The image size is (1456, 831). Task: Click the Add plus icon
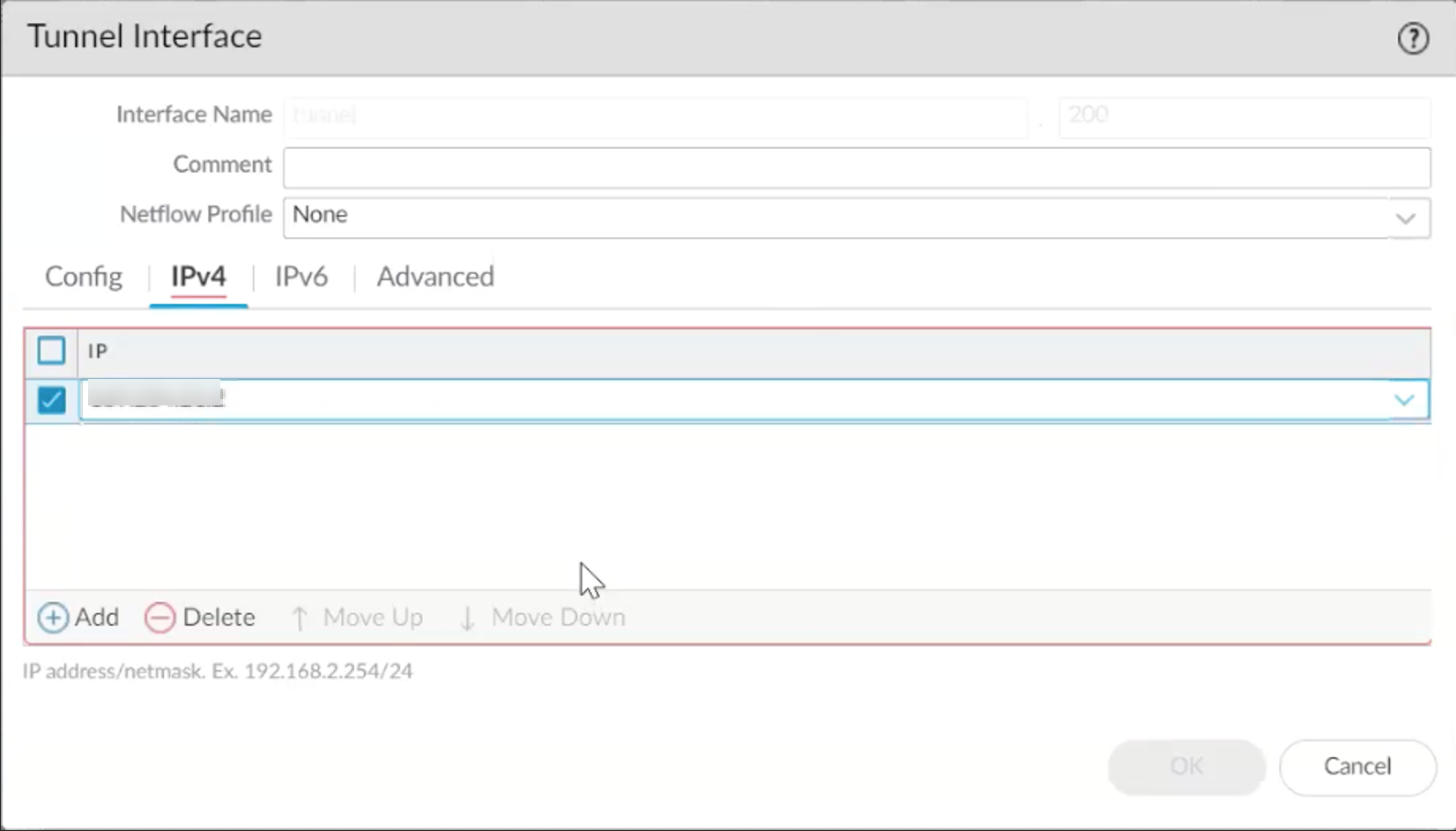(x=53, y=618)
